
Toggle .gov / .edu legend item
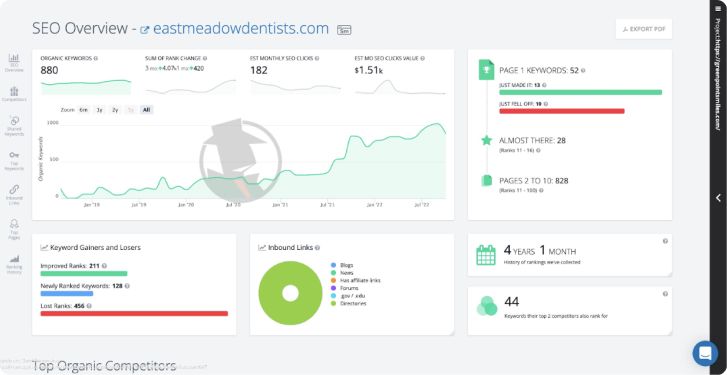coord(348,296)
